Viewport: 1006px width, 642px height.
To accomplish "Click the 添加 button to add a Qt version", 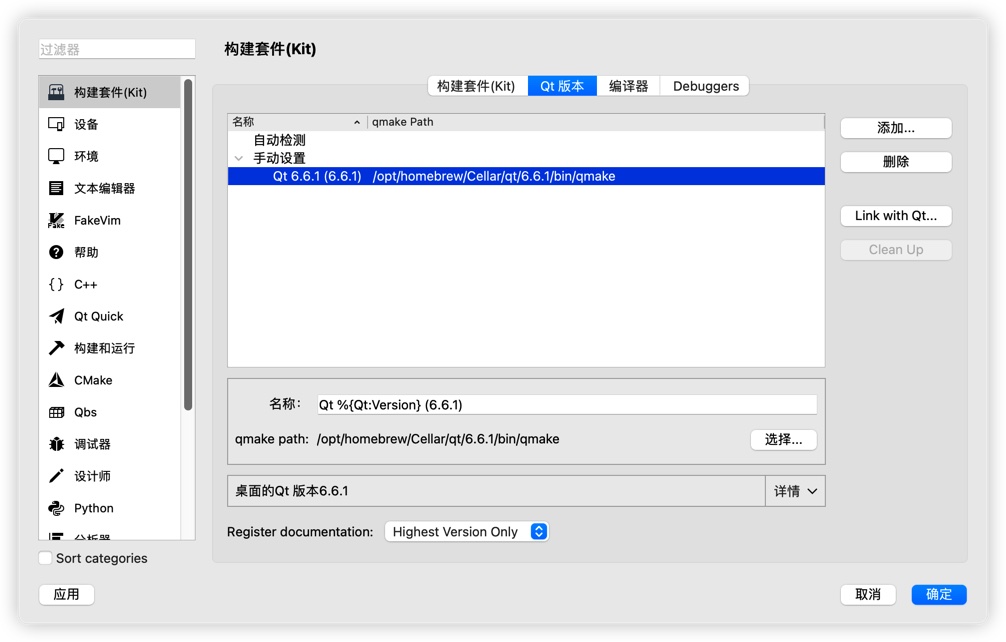I will [x=895, y=128].
